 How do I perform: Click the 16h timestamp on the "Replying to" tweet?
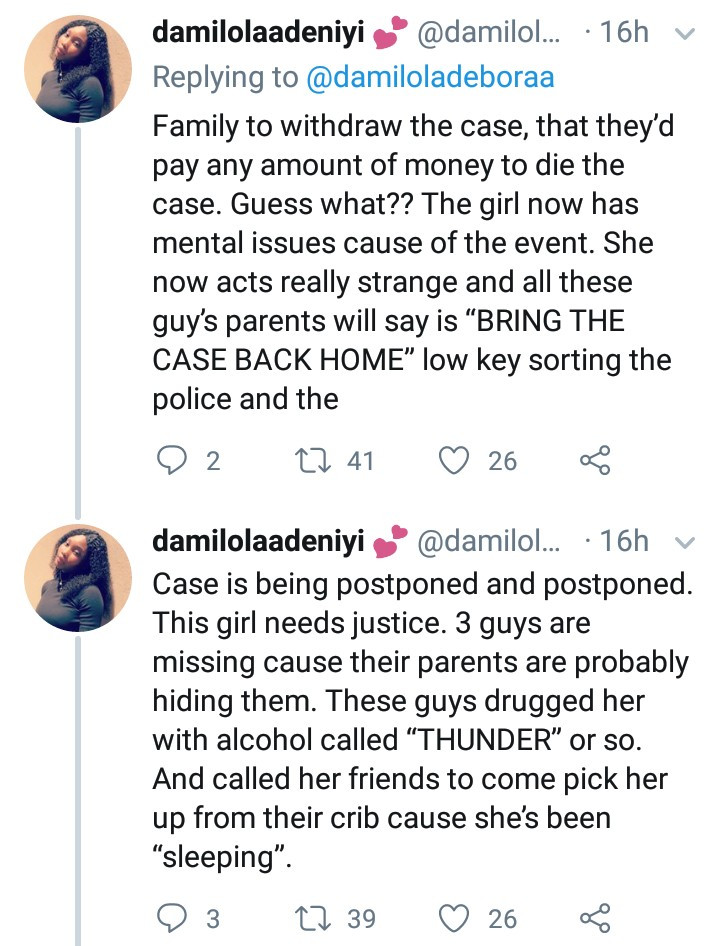tap(626, 33)
